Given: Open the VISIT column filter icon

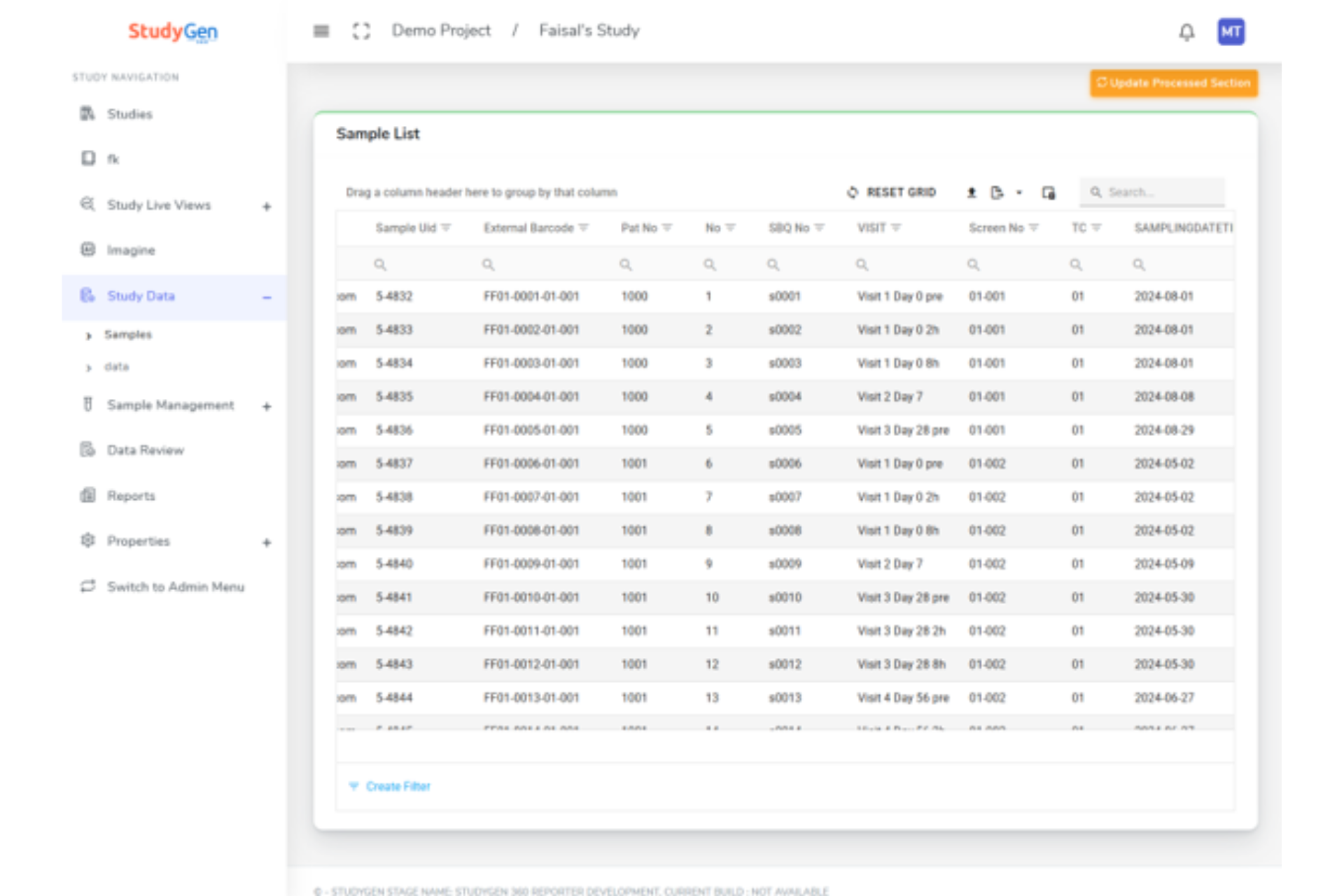Looking at the screenshot, I should pyautogui.click(x=896, y=228).
